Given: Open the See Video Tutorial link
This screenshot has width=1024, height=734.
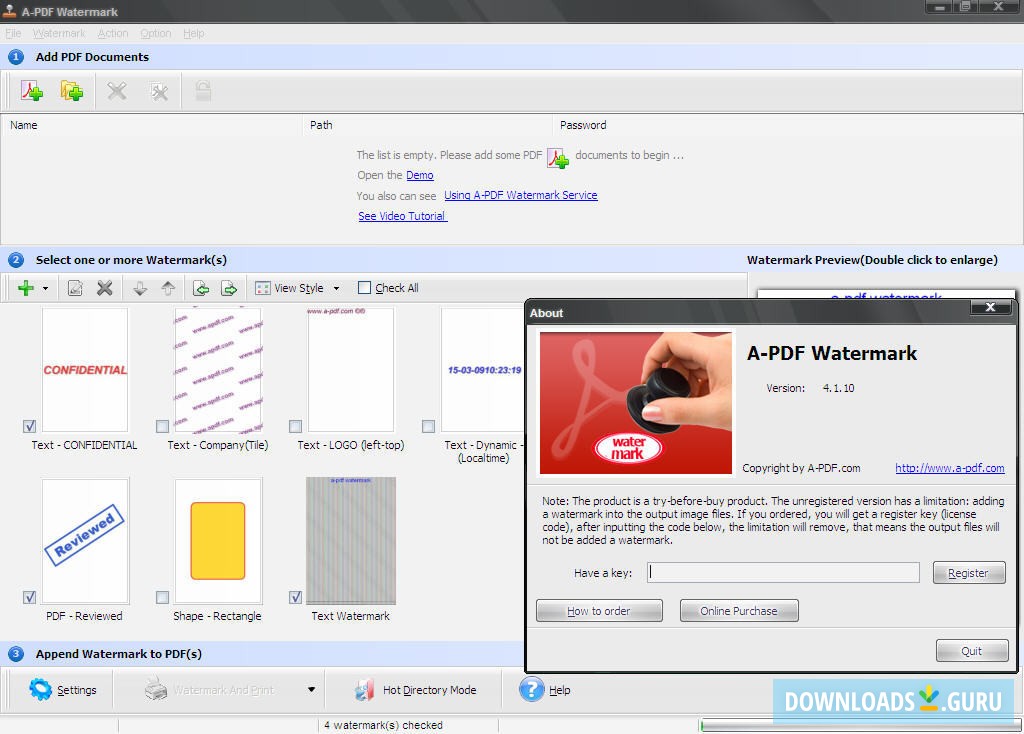Looking at the screenshot, I should coord(402,216).
